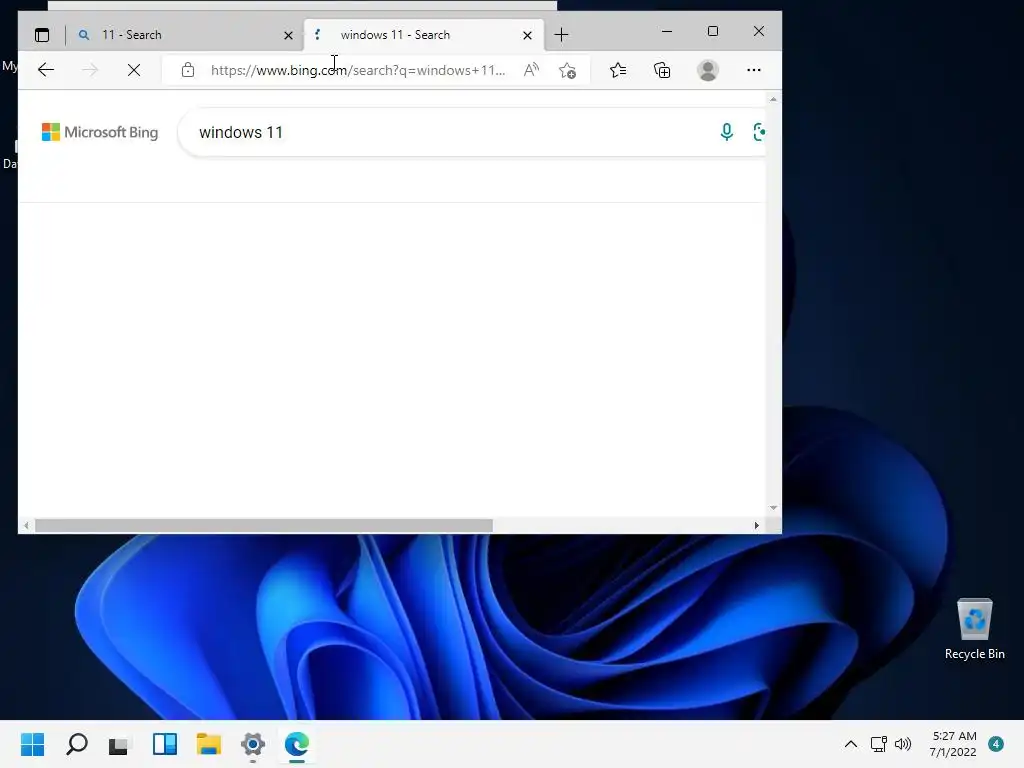Open taskbar Search
Screen dimensions: 1024x768
click(x=76, y=744)
